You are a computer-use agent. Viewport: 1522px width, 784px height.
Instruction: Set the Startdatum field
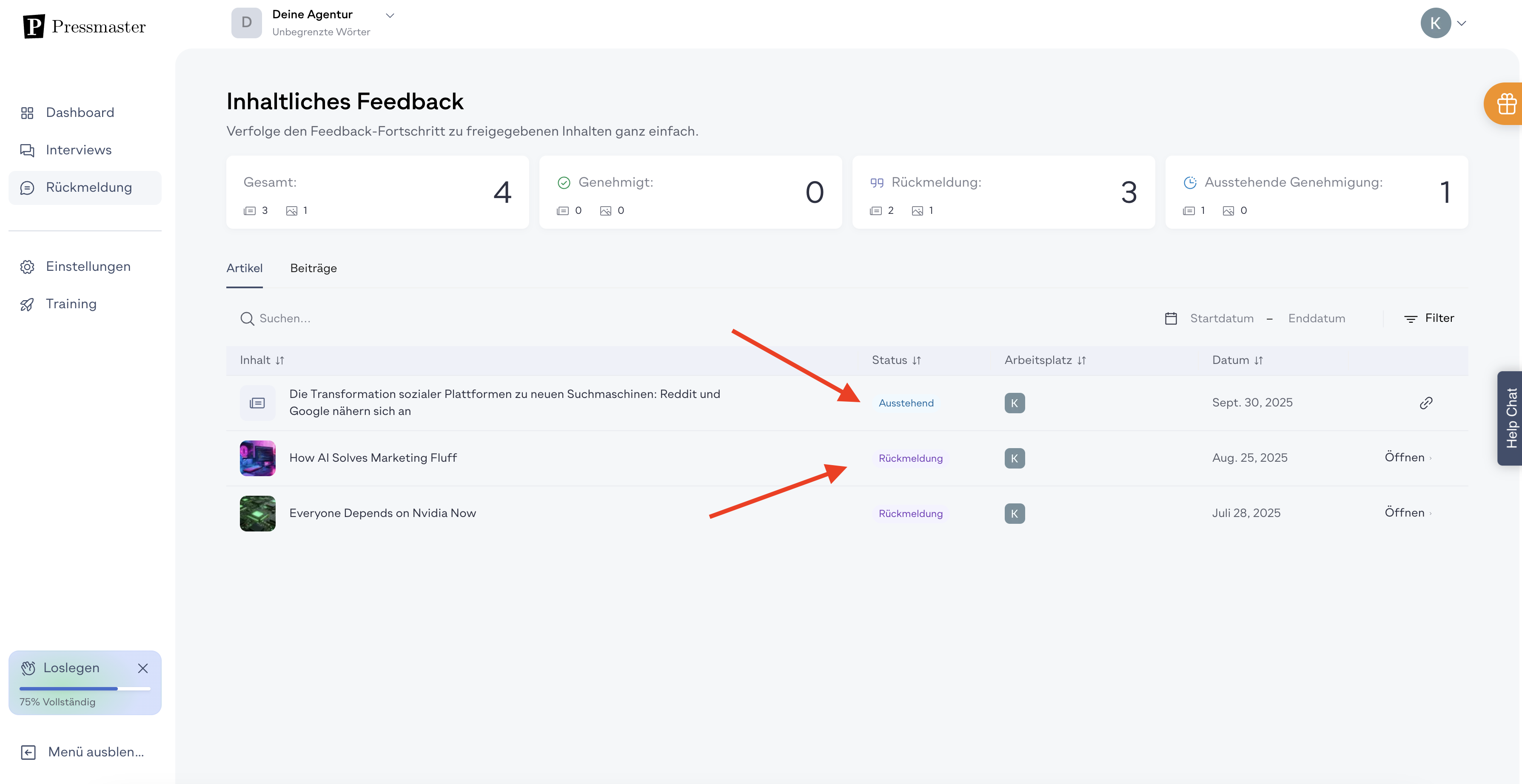(x=1222, y=319)
